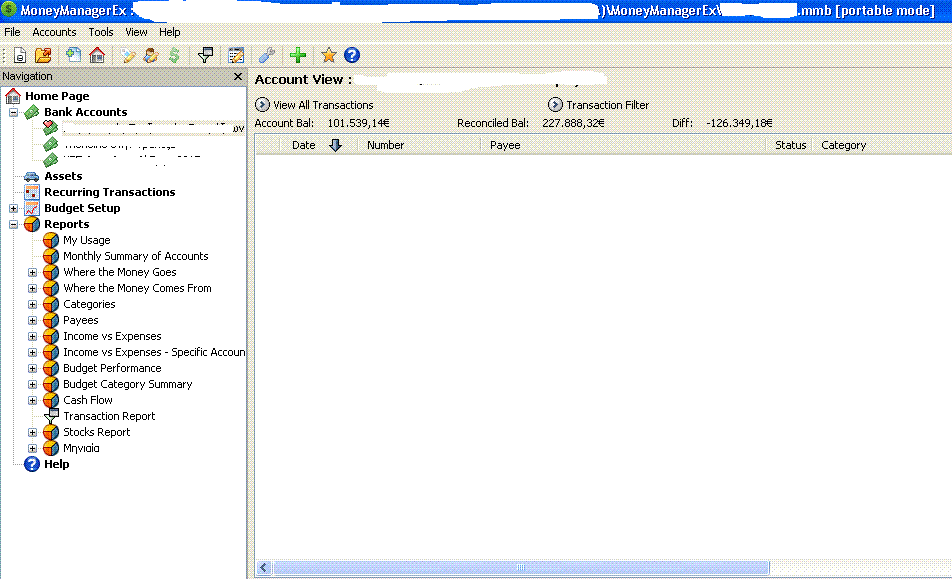Add a new transaction with the green plus
Viewport: 952px width, 579px height.
(x=298, y=55)
